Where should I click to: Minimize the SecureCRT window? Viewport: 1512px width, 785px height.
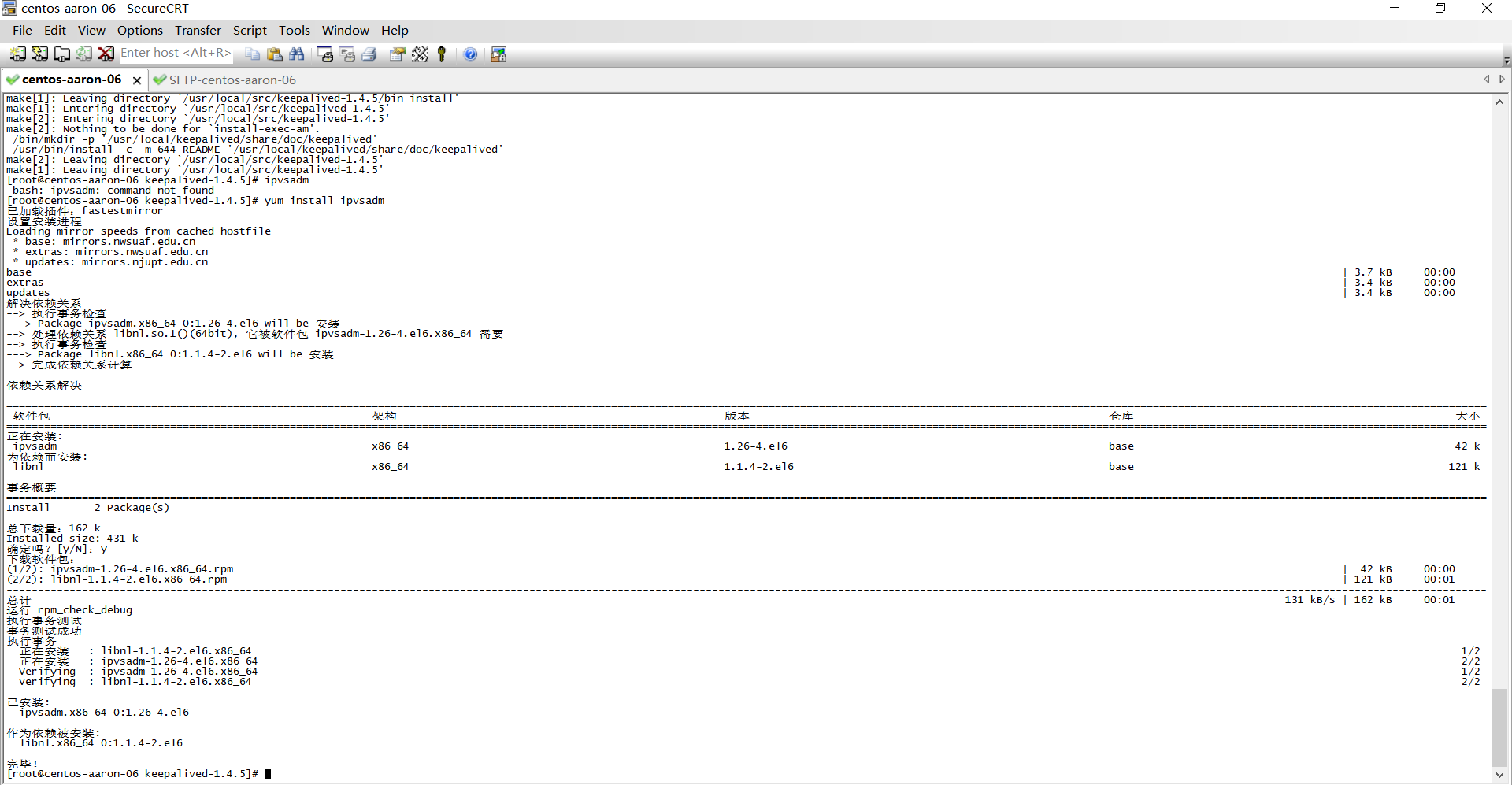1395,9
